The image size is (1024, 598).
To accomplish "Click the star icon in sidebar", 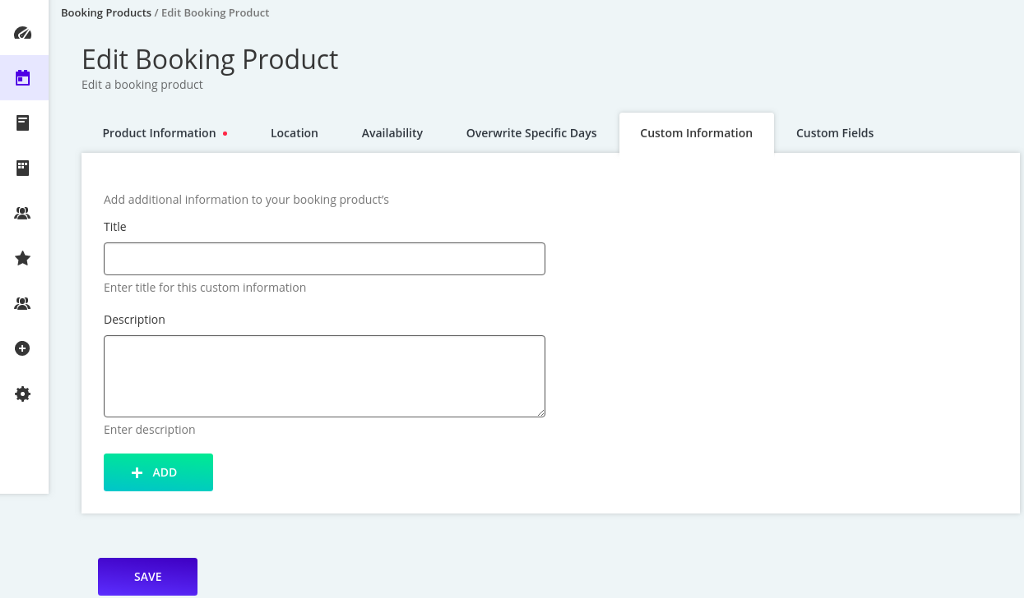I will click(22, 258).
